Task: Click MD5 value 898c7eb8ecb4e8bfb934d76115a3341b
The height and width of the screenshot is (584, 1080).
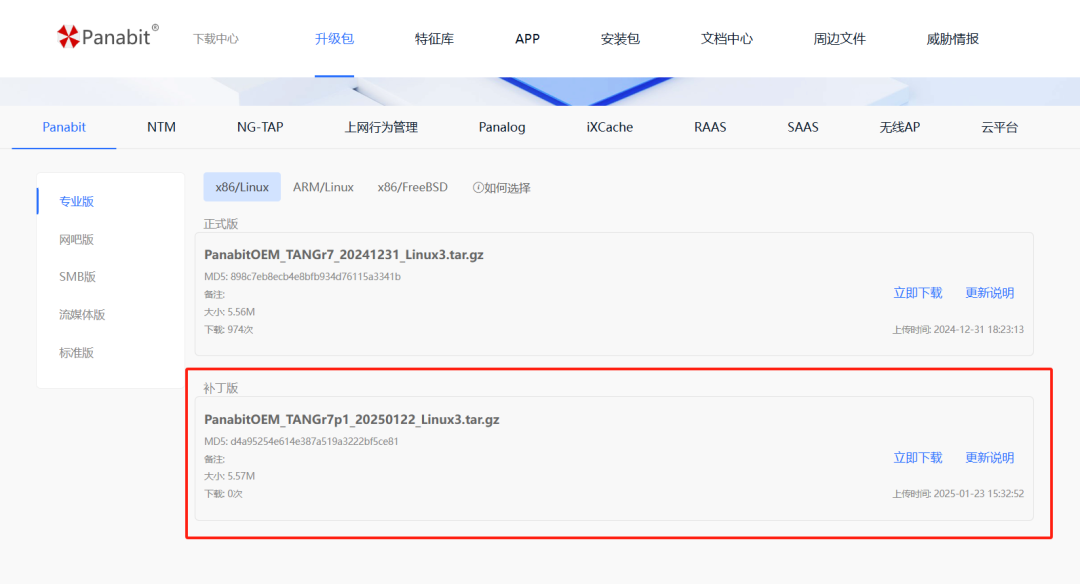Action: 315,276
